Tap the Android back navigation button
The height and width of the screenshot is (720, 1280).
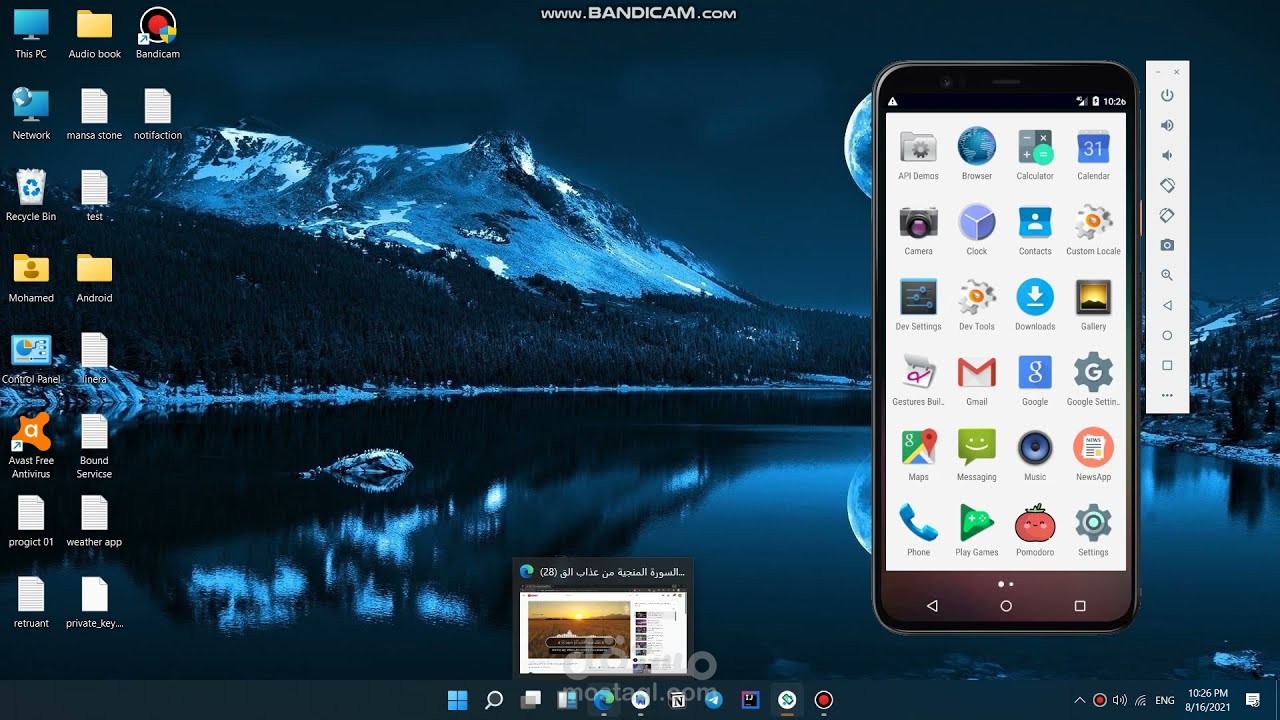pos(932,606)
